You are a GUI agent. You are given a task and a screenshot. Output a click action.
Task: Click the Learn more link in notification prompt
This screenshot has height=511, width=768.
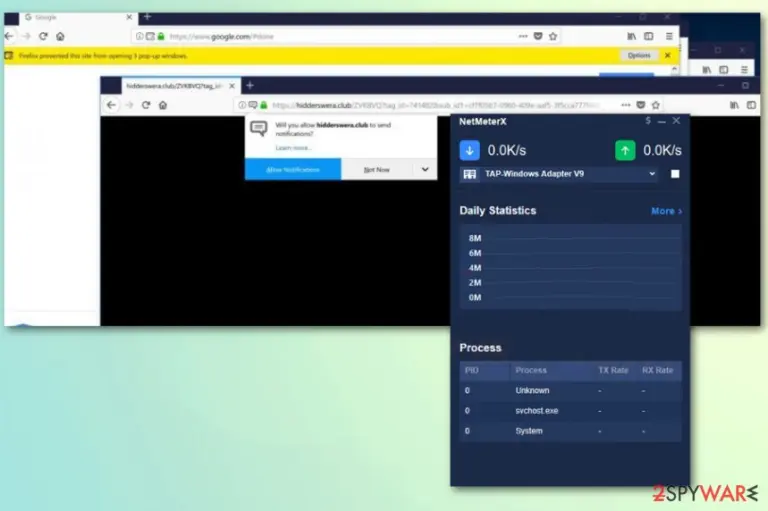click(293, 148)
